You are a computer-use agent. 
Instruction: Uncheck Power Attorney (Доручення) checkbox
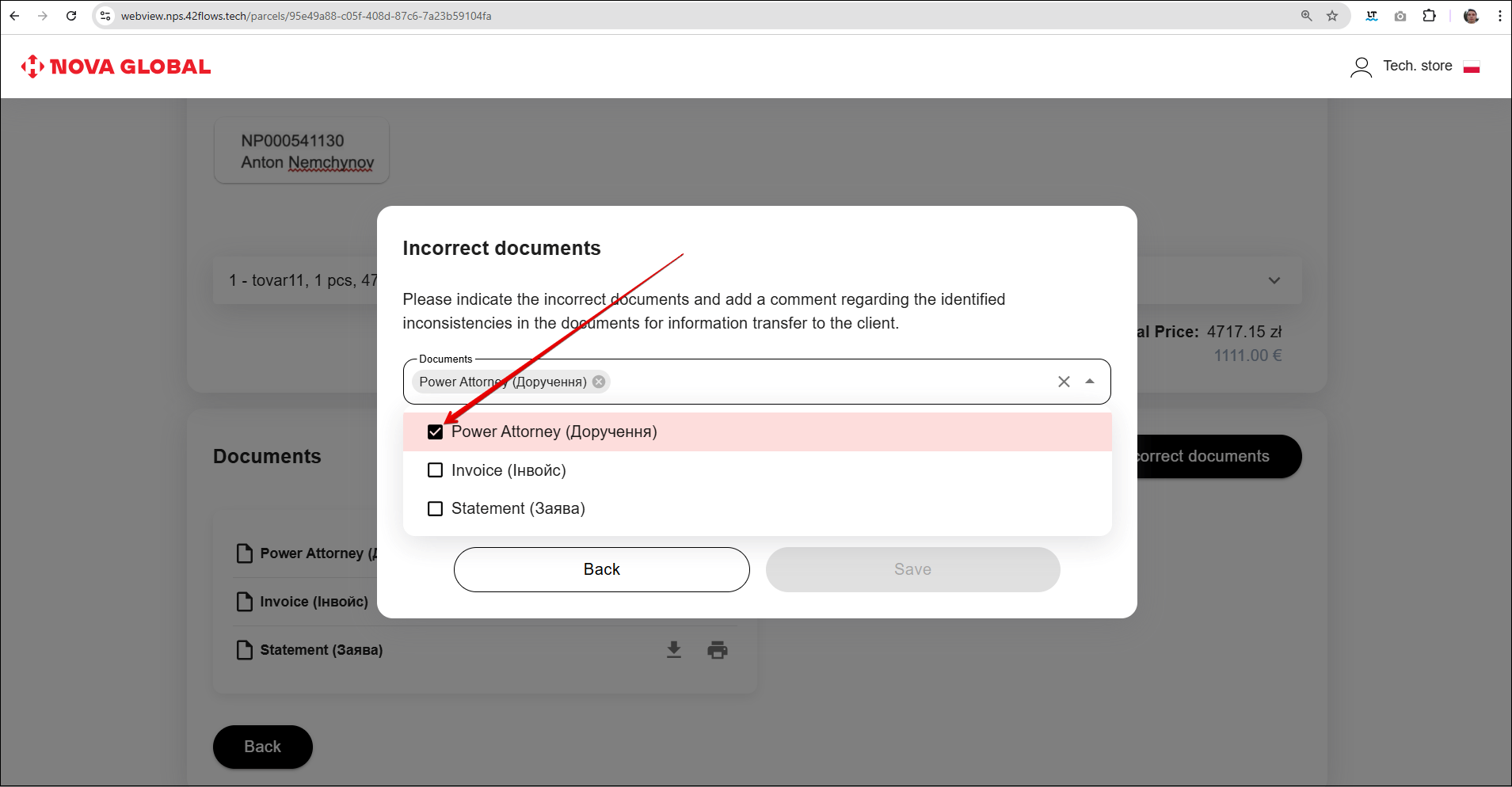435,432
